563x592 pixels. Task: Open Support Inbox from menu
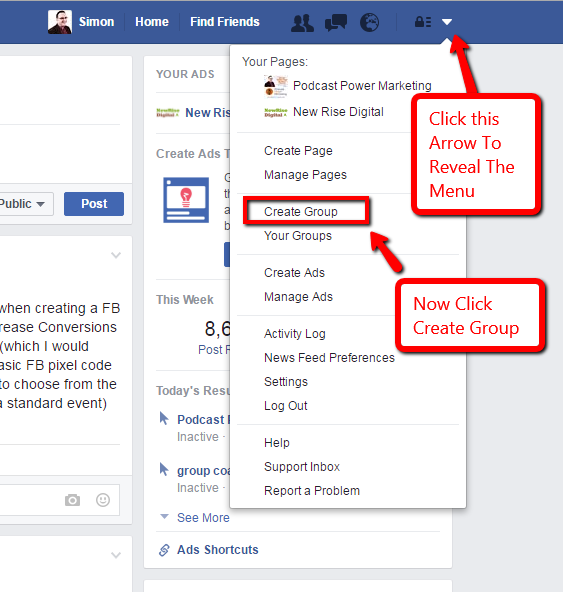[x=302, y=467]
